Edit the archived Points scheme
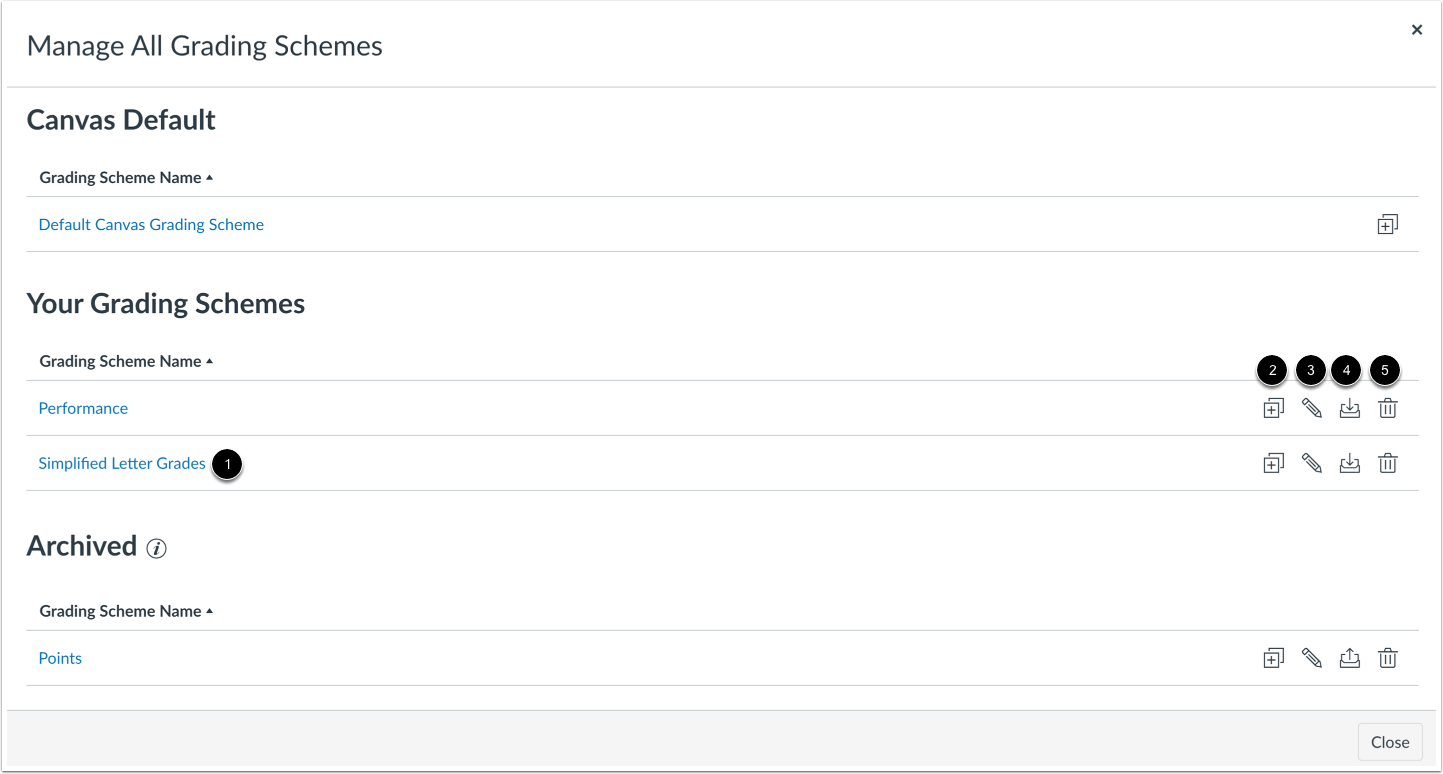 tap(1311, 658)
